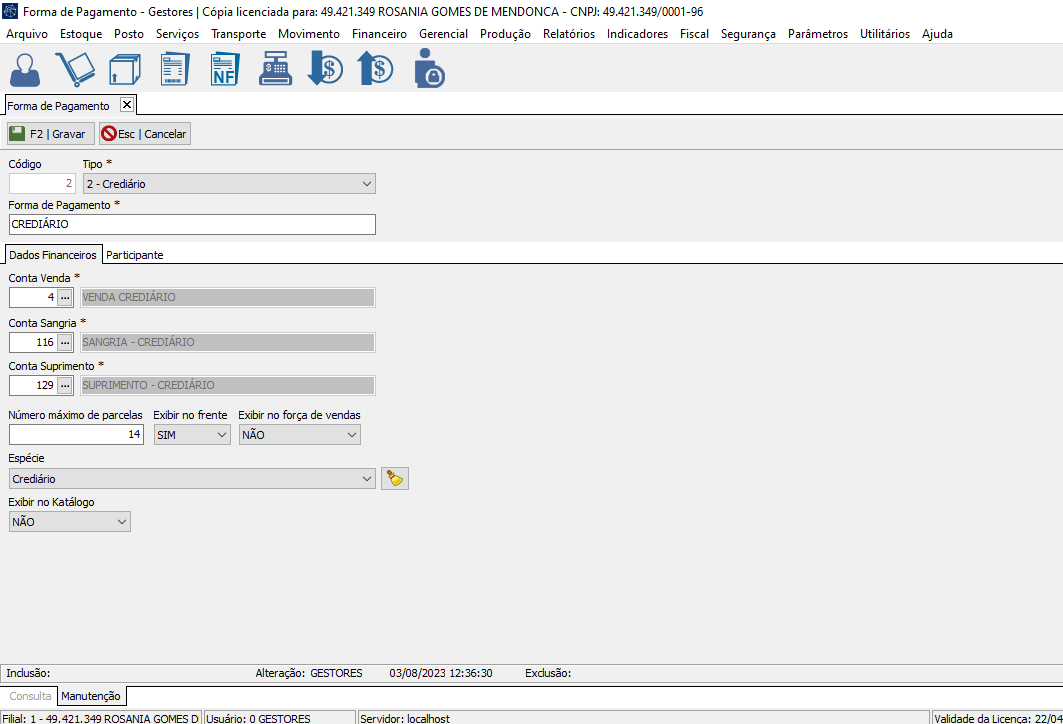This screenshot has height=724, width=1063.
Task: Click the Conta Suprimento code field
Action: click(x=33, y=385)
